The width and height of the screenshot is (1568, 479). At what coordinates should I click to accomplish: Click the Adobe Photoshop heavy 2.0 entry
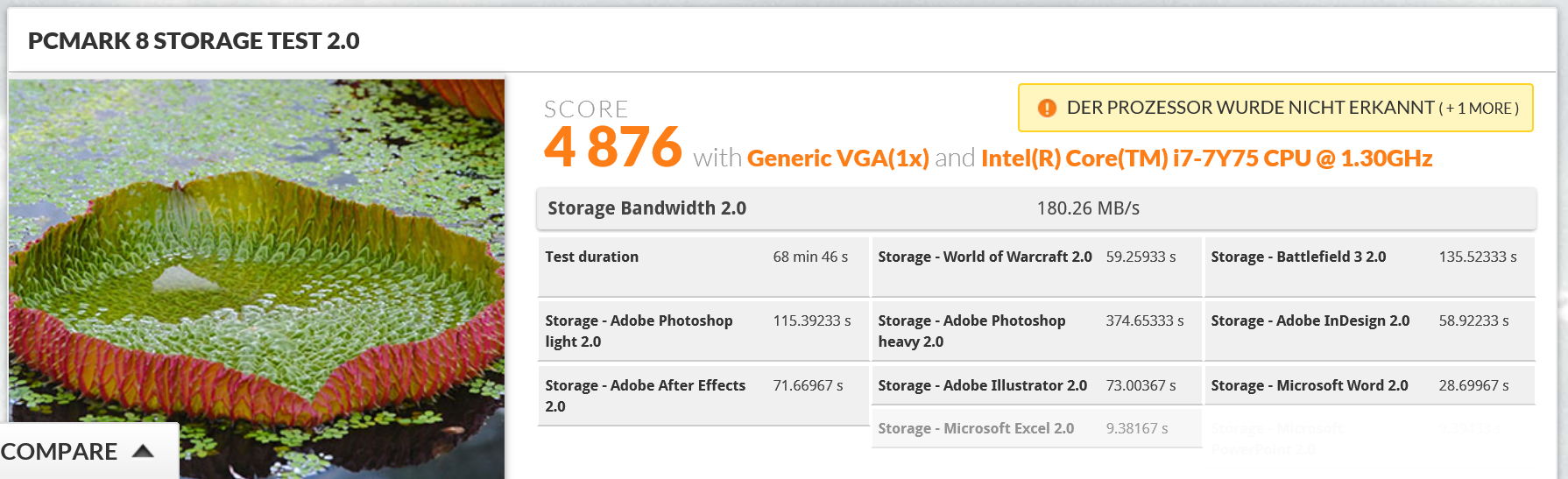click(1035, 331)
